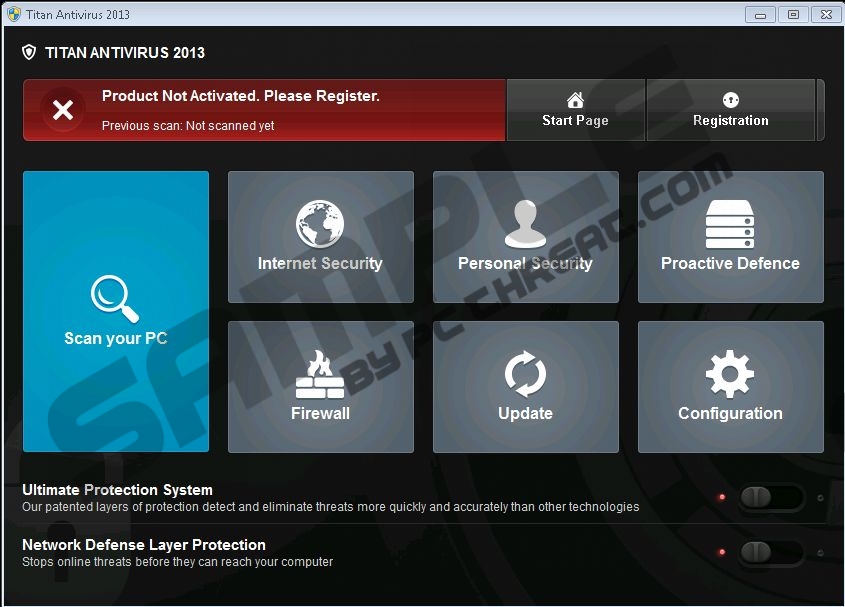Open Personal Security user tile
Viewport: 845px width, 607px height.
point(525,237)
